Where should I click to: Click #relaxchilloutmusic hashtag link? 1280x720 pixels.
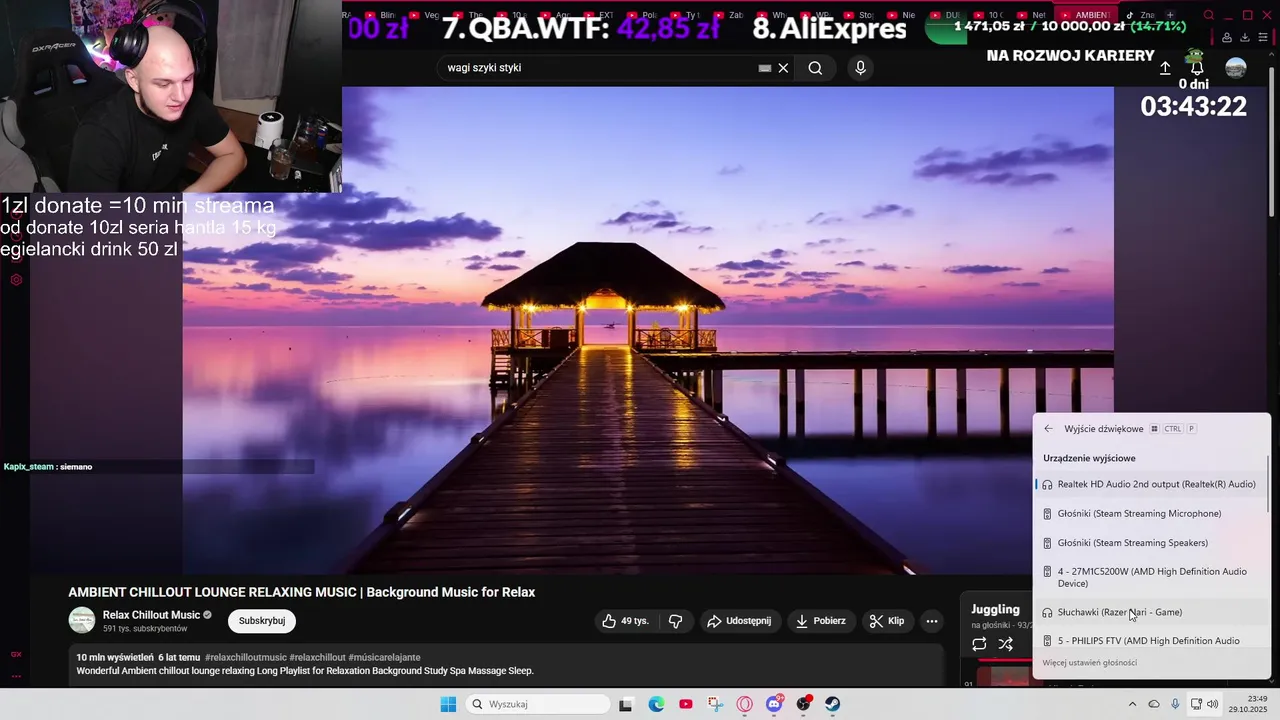click(246, 657)
